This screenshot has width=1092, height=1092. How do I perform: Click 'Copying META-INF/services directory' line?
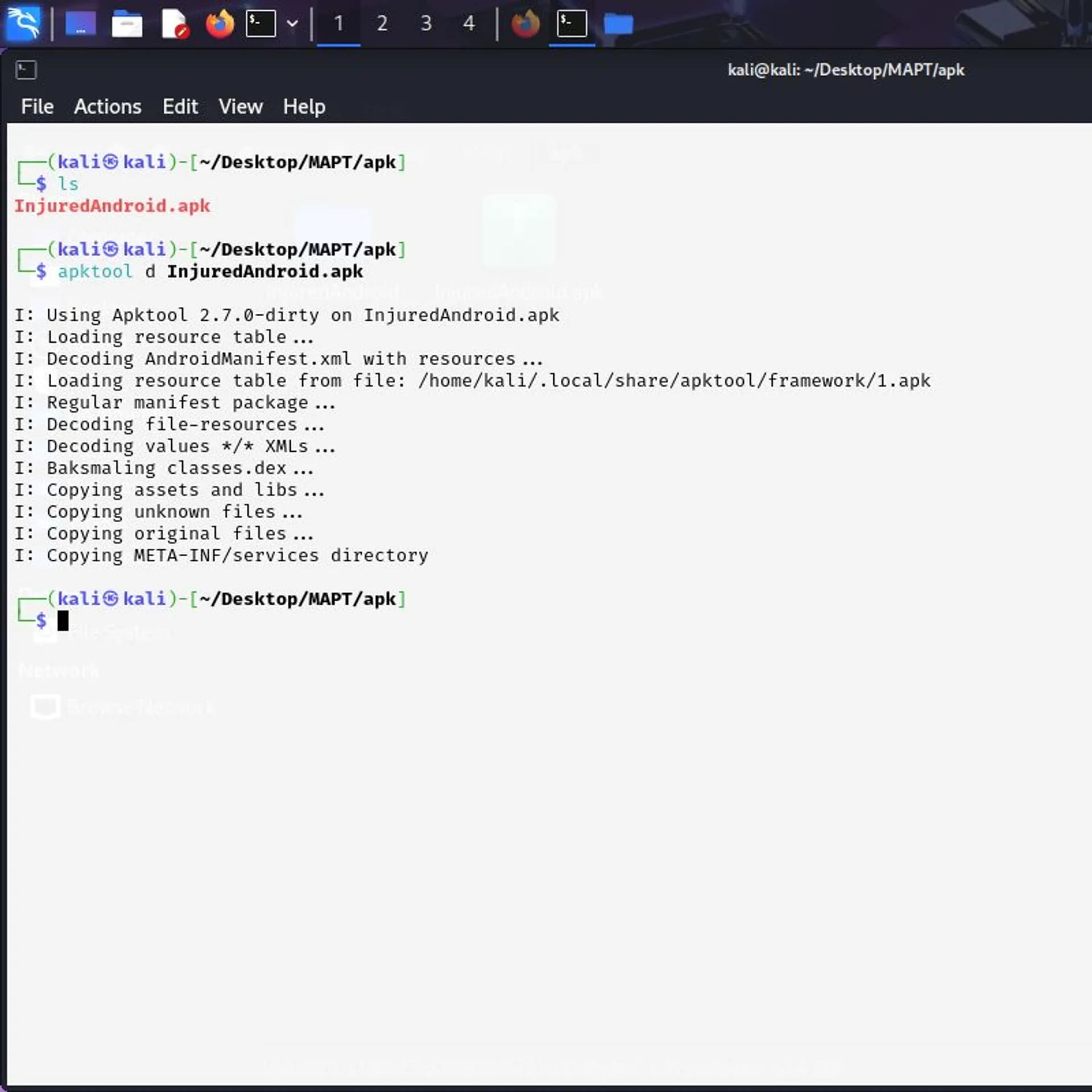[221, 555]
